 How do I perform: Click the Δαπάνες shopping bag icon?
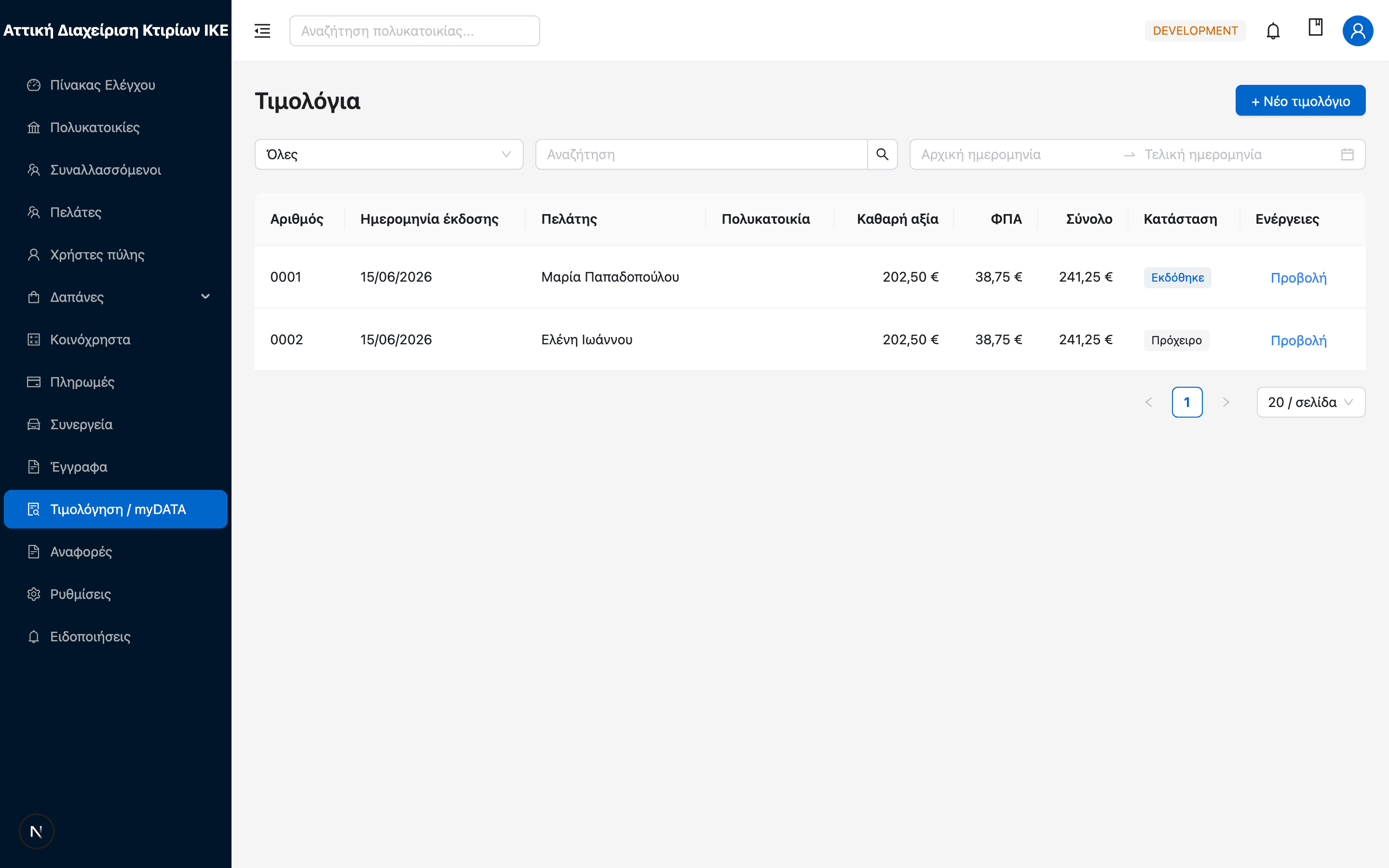click(x=34, y=298)
